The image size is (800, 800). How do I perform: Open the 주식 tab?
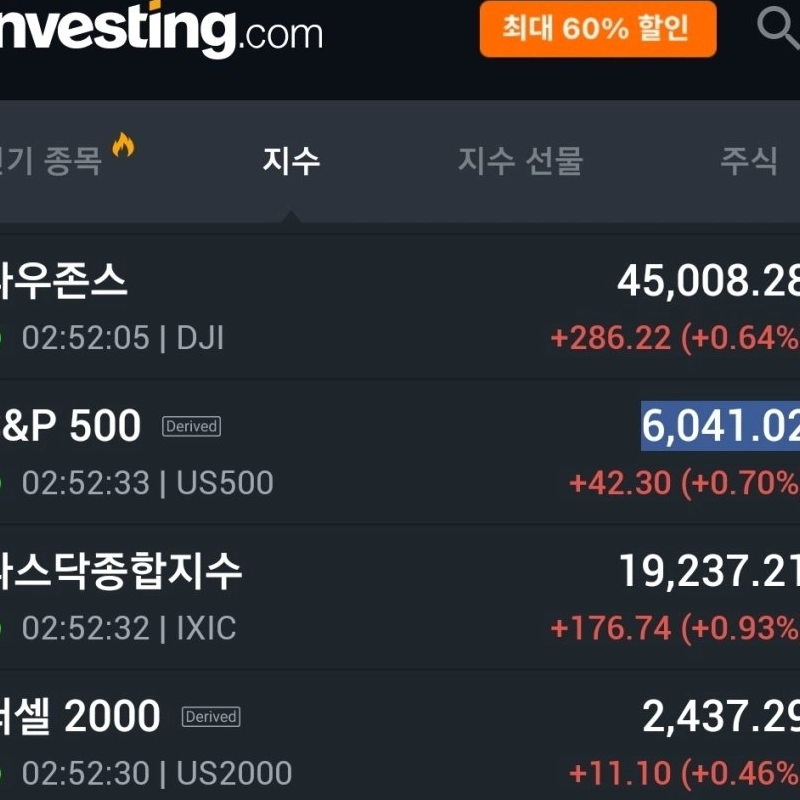(x=749, y=160)
